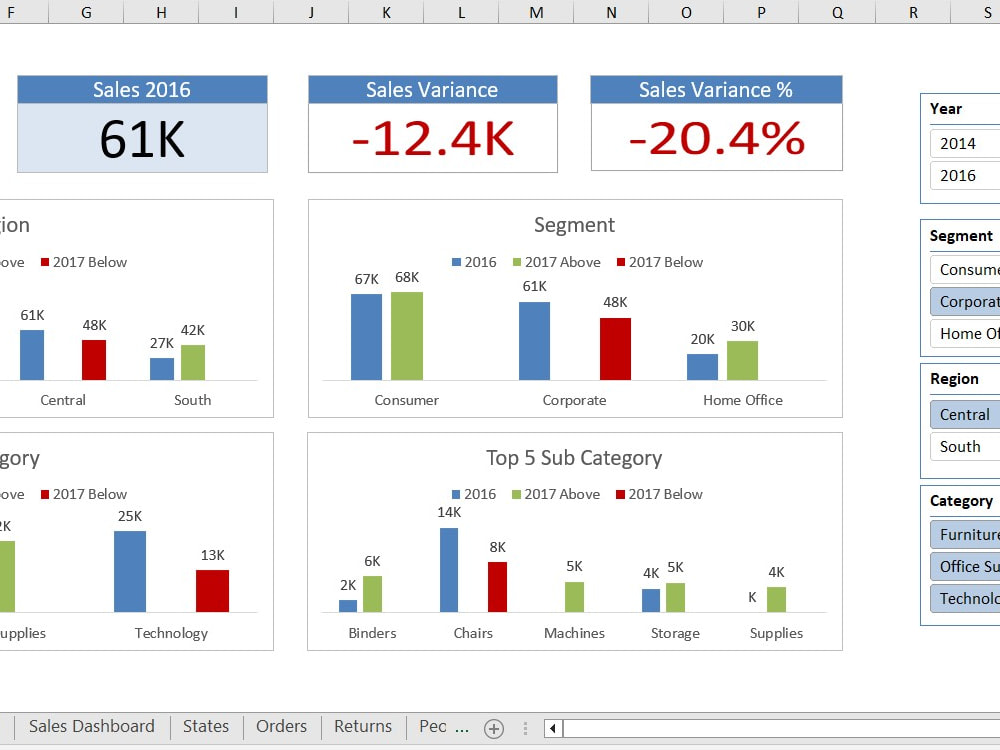This screenshot has width=1000, height=750.
Task: Toggle South in the Region slicer
Action: pyautogui.click(x=965, y=446)
